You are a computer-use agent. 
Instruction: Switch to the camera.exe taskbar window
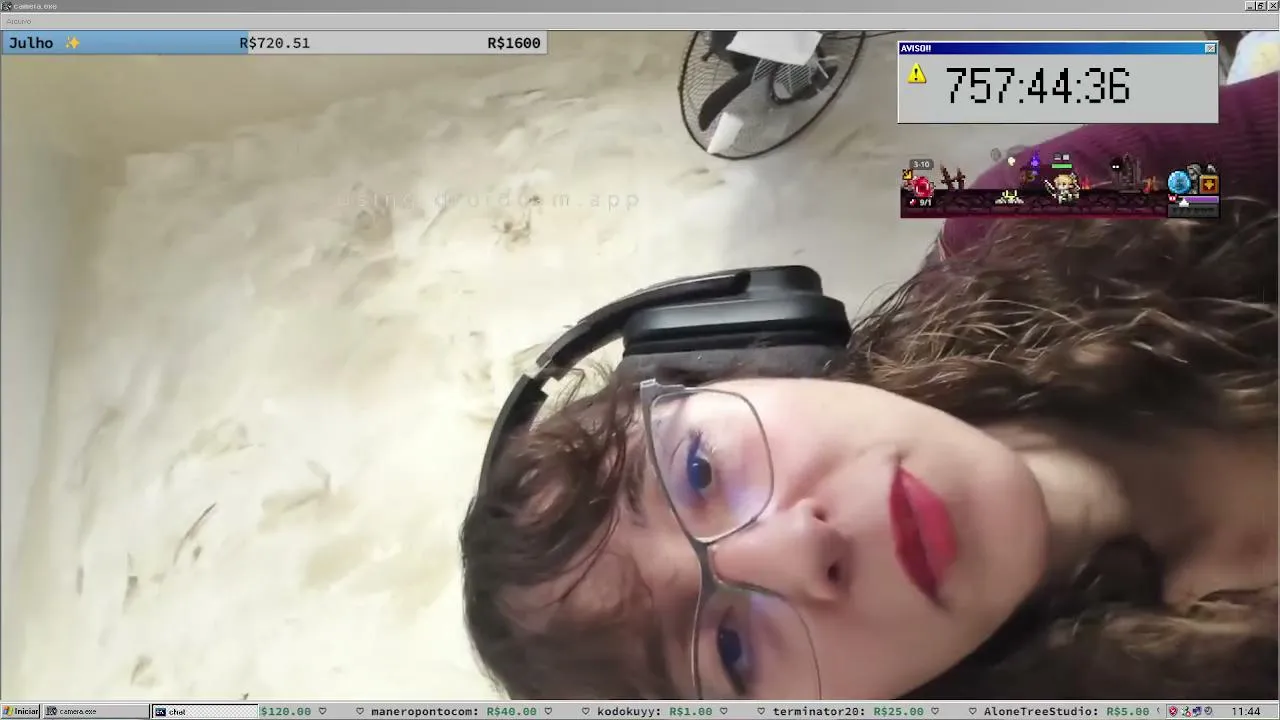(96, 712)
